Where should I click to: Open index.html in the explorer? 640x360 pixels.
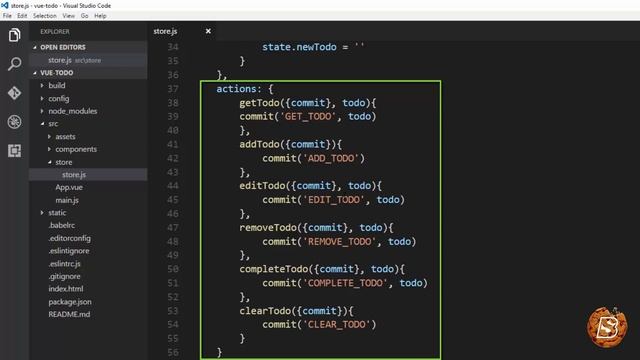point(66,289)
